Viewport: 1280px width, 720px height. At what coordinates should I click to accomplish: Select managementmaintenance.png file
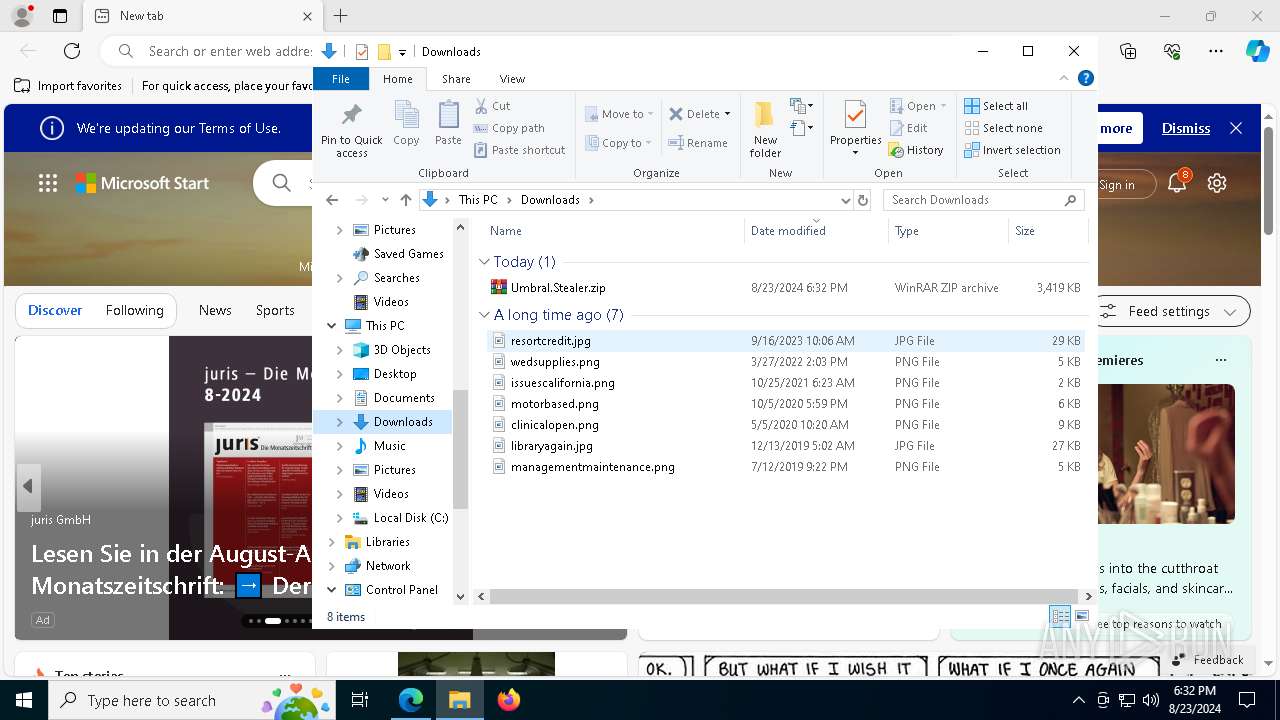tap(592, 467)
